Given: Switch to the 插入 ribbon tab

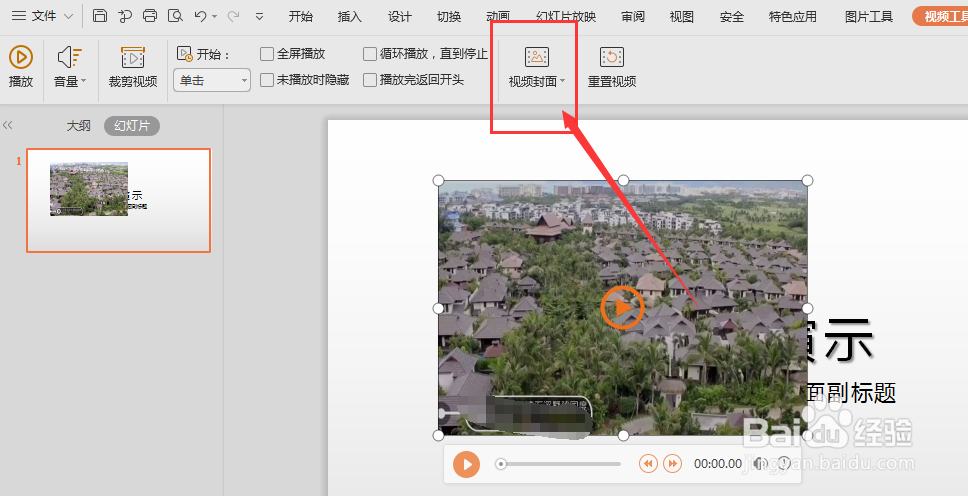Looking at the screenshot, I should point(349,17).
